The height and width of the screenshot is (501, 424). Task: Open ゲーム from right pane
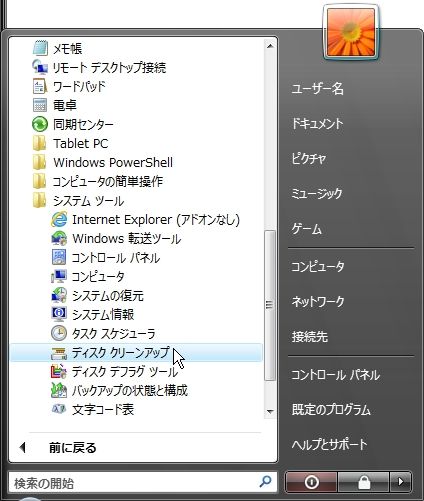click(x=307, y=229)
